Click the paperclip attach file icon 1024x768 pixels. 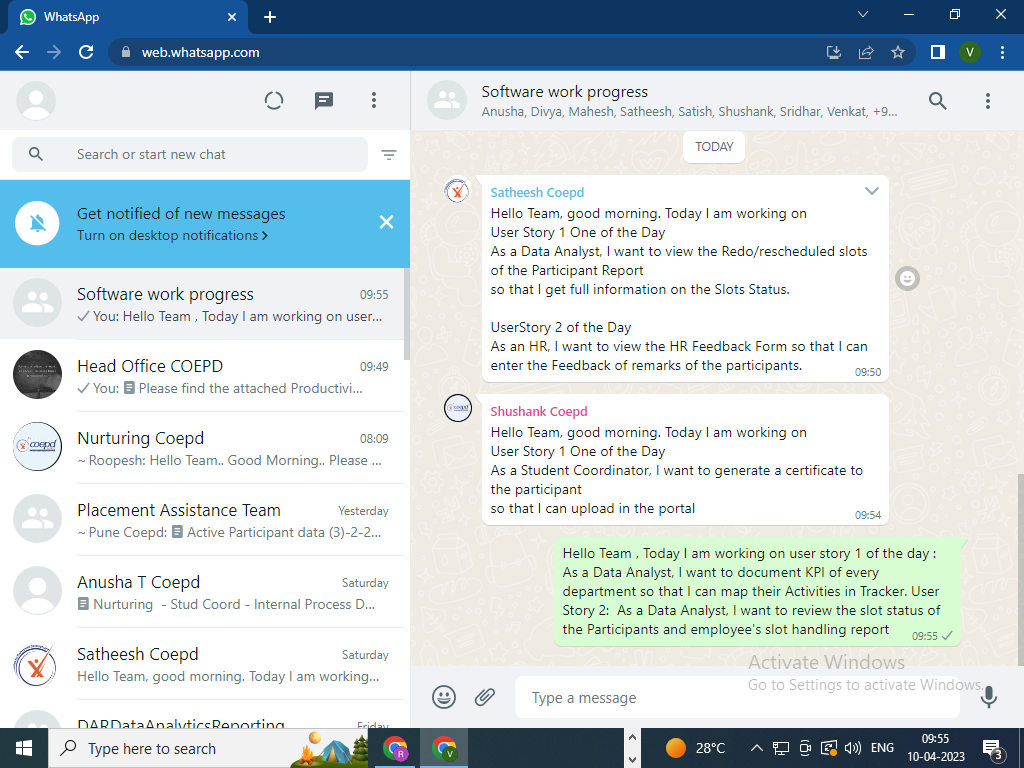[x=485, y=697]
